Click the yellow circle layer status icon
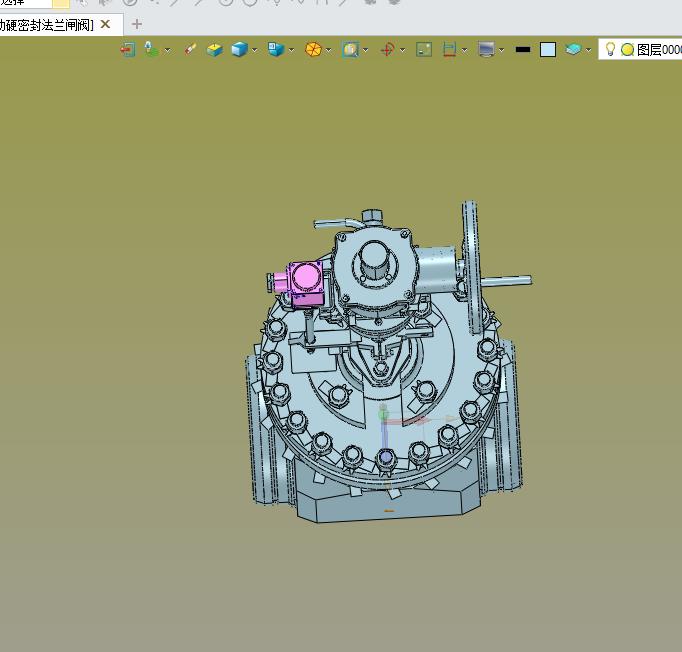The image size is (682, 652). [x=627, y=50]
